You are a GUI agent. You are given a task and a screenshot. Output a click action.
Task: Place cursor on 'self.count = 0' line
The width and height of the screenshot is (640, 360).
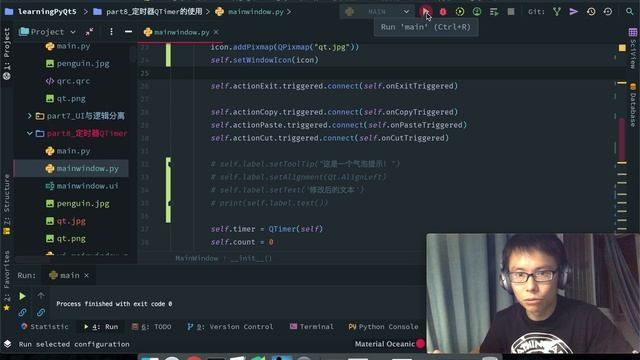(242, 242)
